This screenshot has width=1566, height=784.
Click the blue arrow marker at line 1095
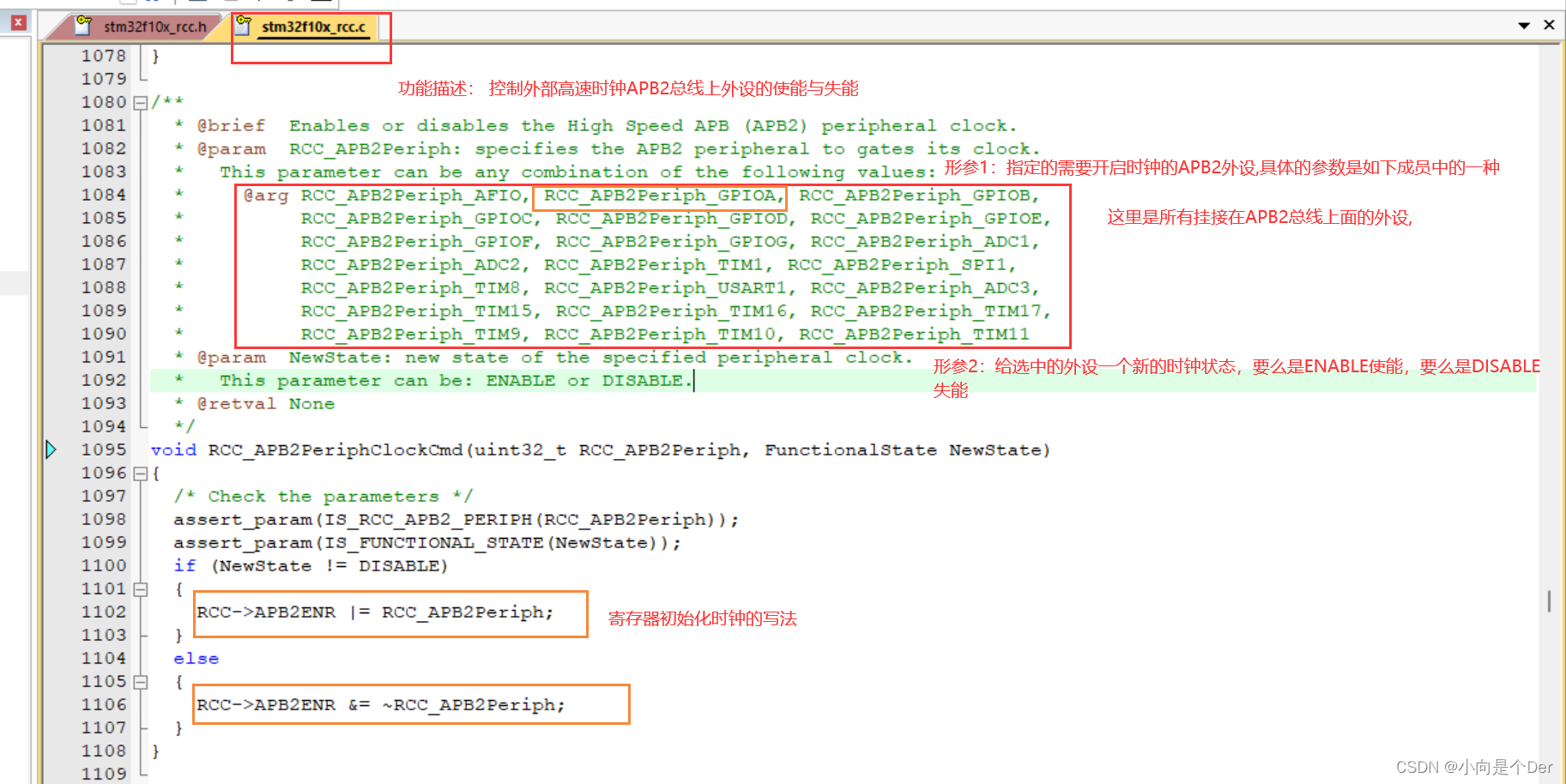click(51, 449)
